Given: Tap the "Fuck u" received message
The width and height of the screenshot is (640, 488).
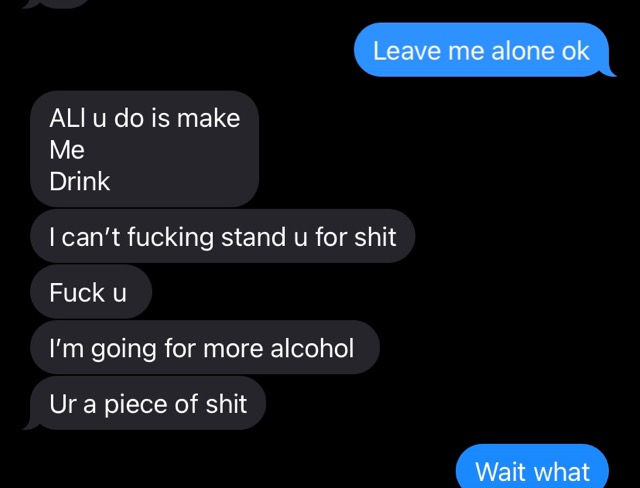Looking at the screenshot, I should [x=91, y=291].
